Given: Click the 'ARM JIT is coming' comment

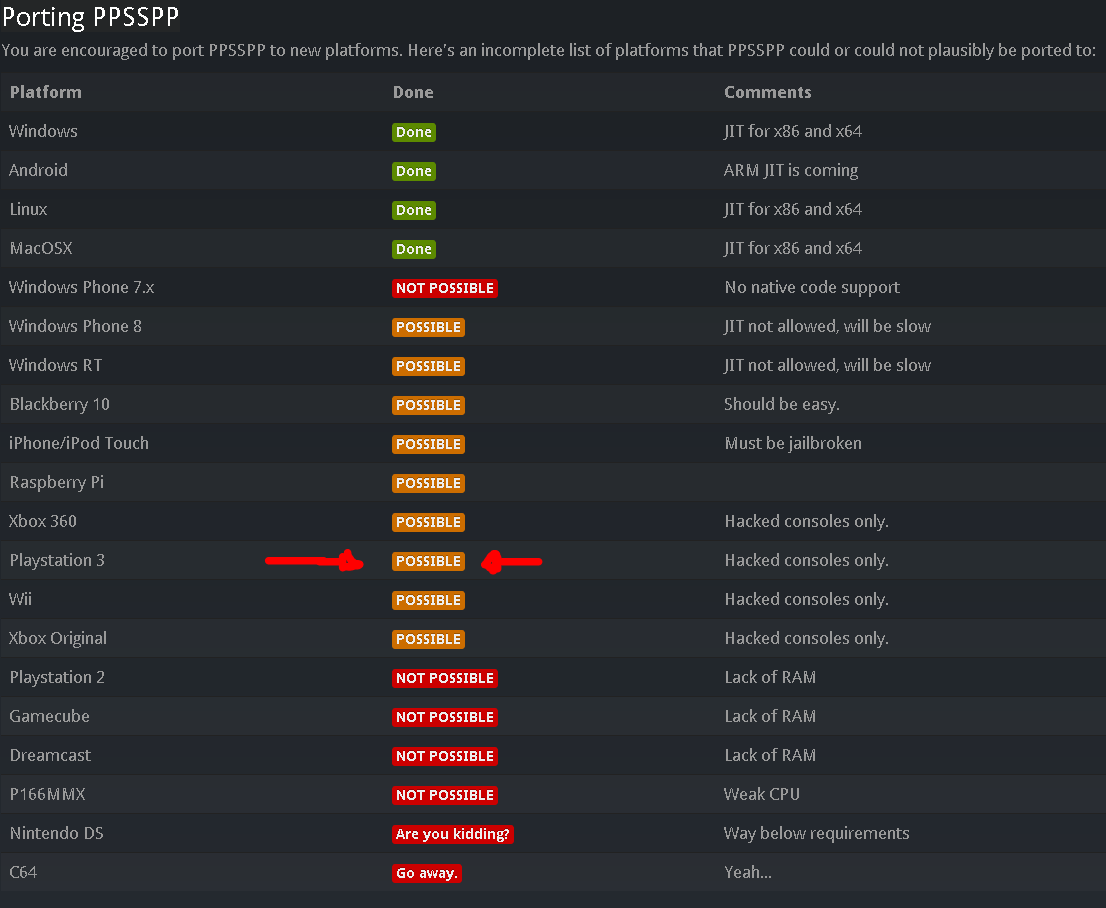Looking at the screenshot, I should 791,171.
